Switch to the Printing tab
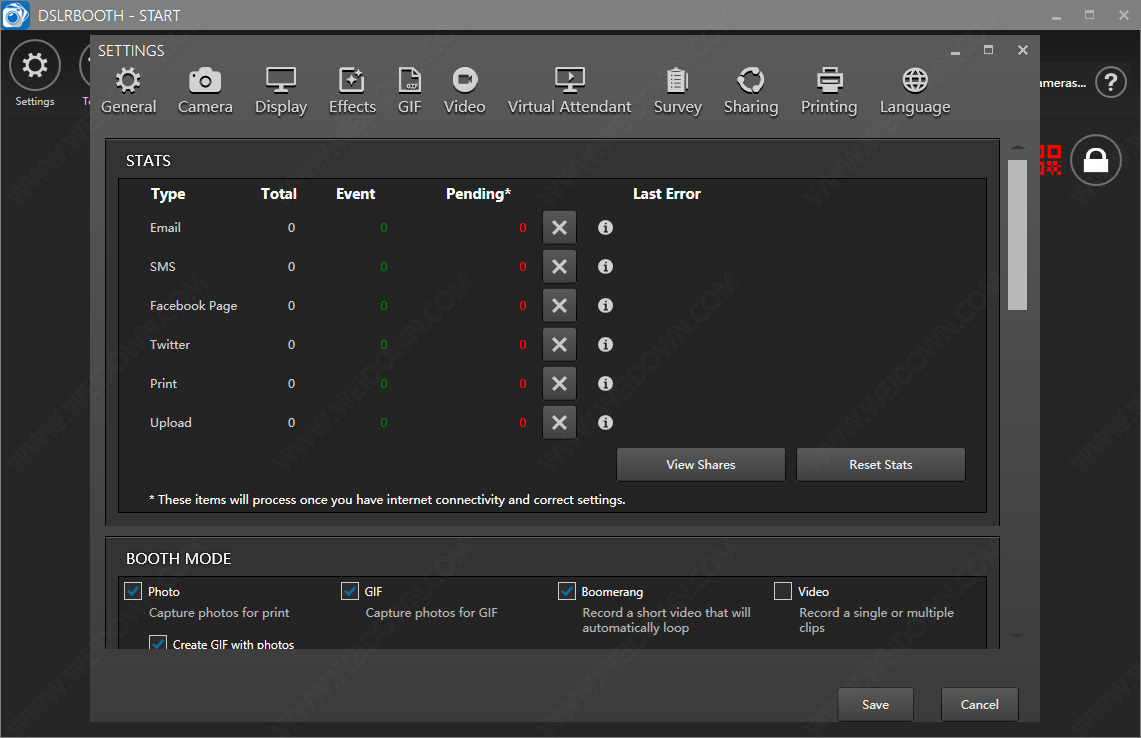This screenshot has height=738, width=1141. click(829, 91)
